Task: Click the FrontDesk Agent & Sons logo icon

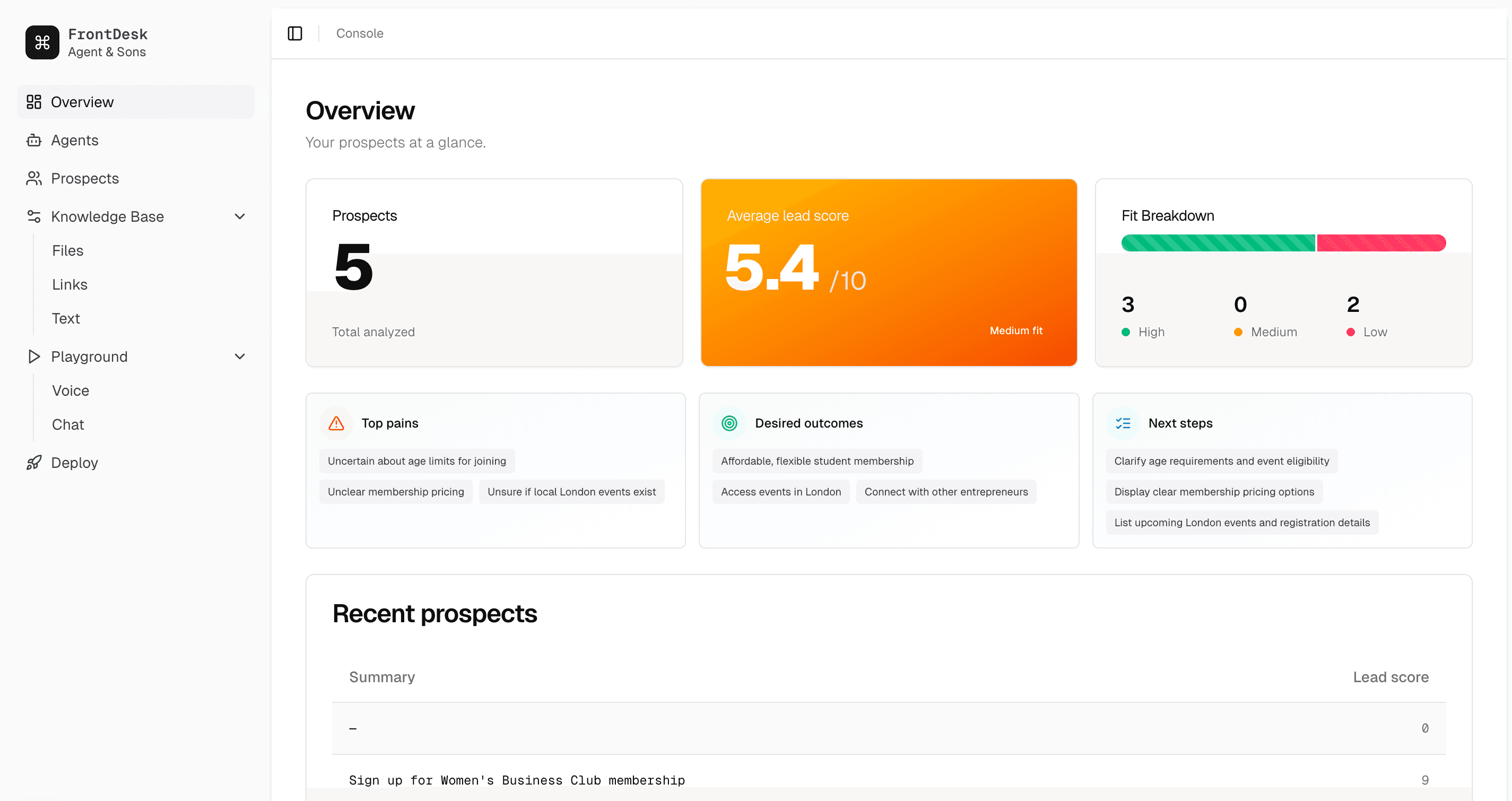Action: point(42,42)
